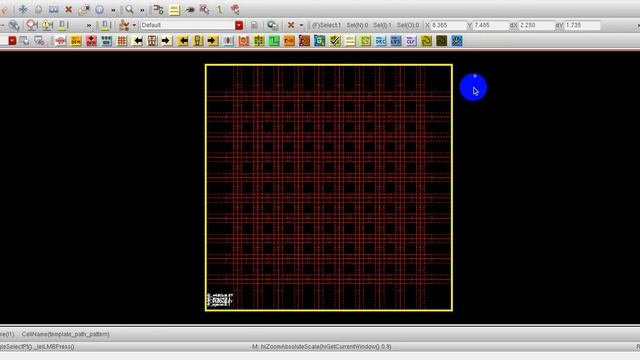This screenshot has height=360, width=640.
Task: Expand second toolbar overflow chevron
Action: pyautogui.click(x=89, y=25)
